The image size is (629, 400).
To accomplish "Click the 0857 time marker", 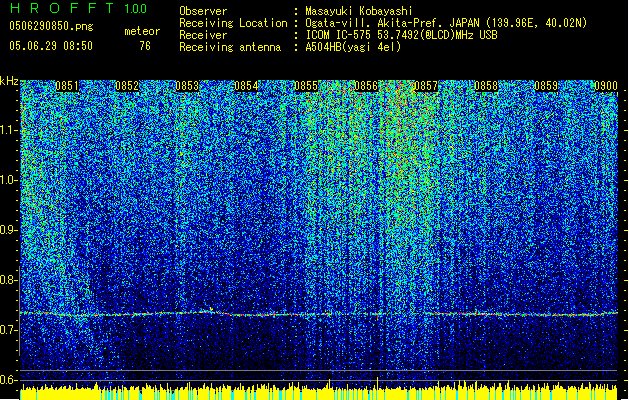I will pos(426,86).
